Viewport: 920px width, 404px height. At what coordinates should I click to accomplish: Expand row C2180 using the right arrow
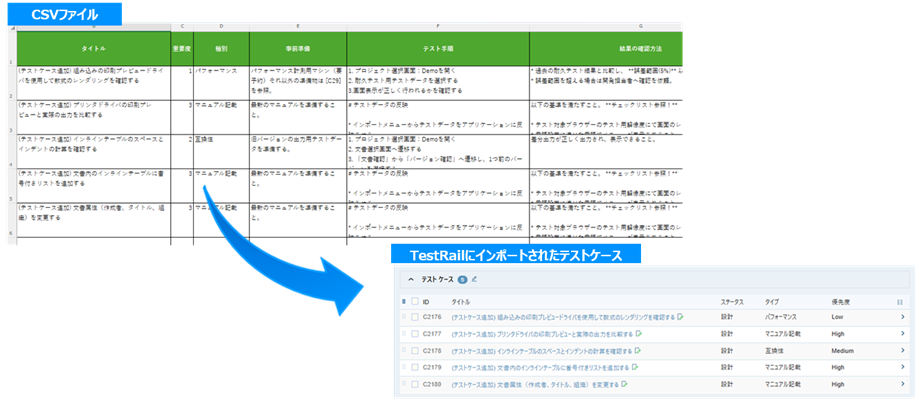click(x=901, y=384)
